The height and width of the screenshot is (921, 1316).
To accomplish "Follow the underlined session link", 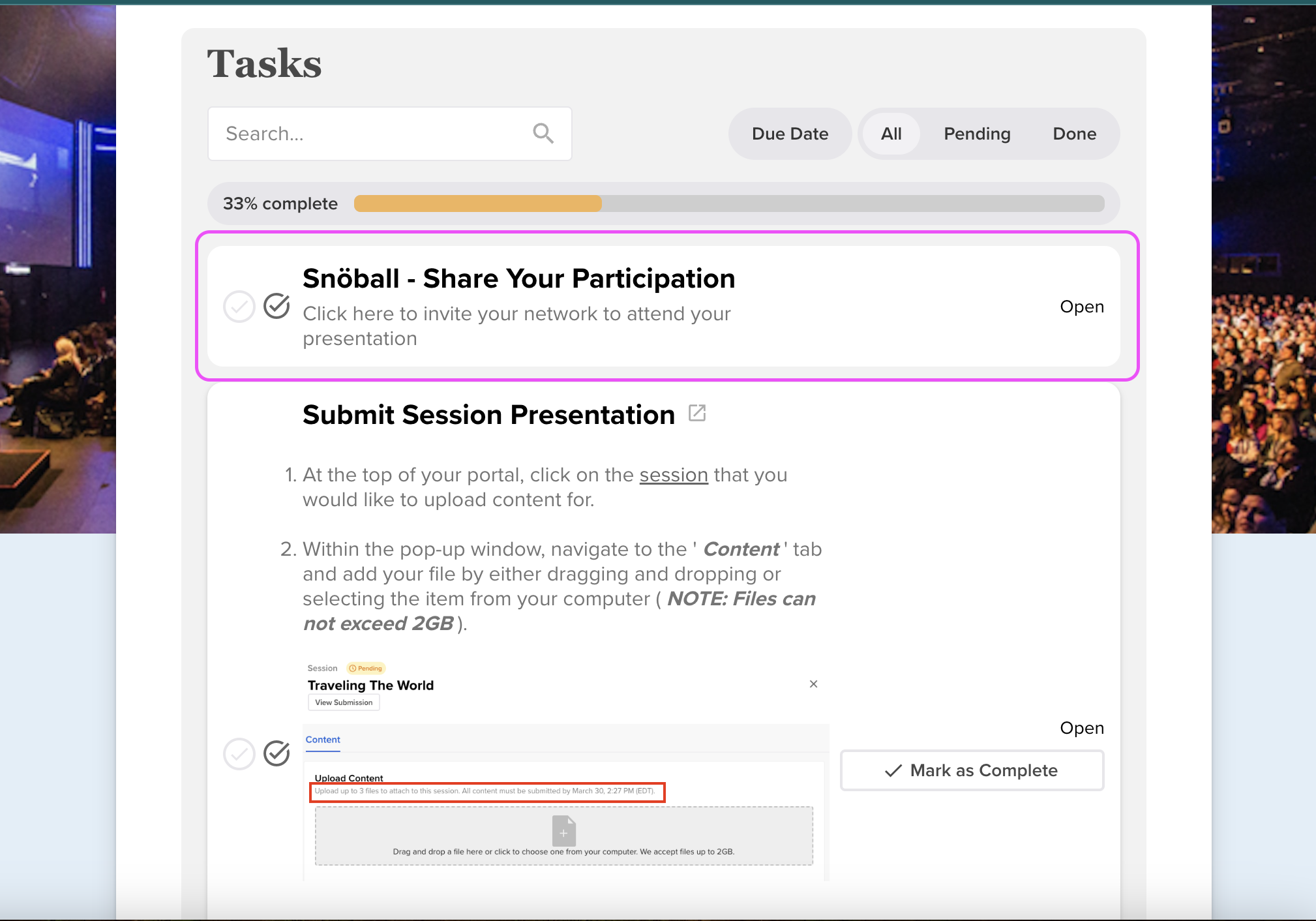I will click(673, 475).
